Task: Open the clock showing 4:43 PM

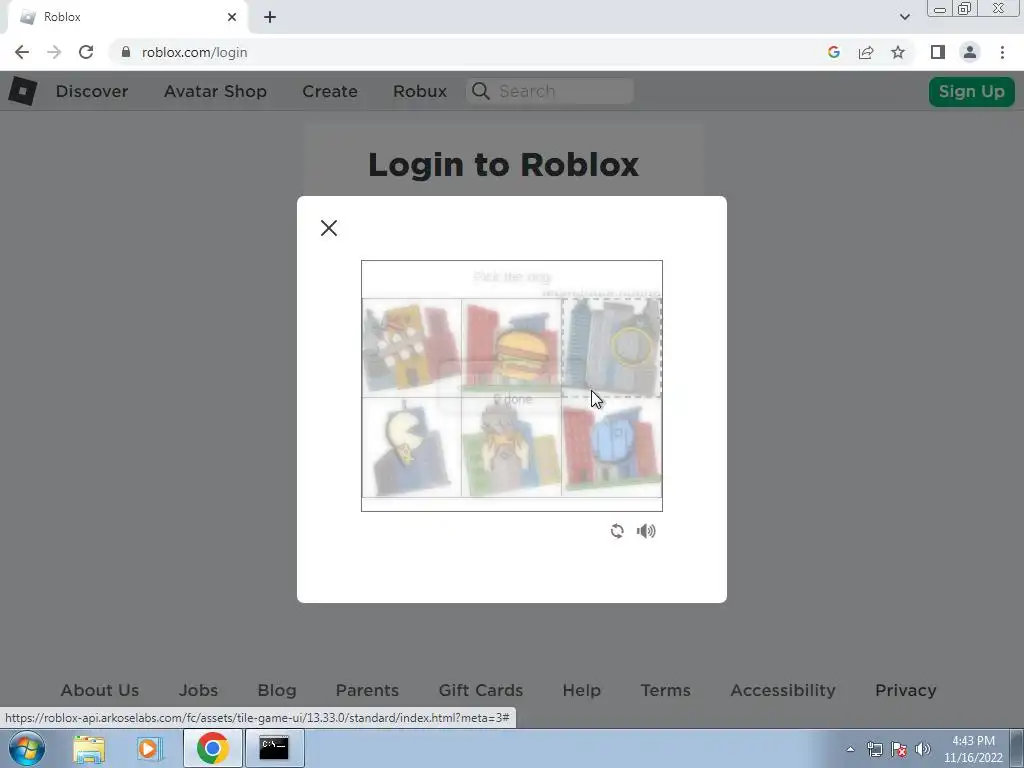Action: tap(973, 749)
